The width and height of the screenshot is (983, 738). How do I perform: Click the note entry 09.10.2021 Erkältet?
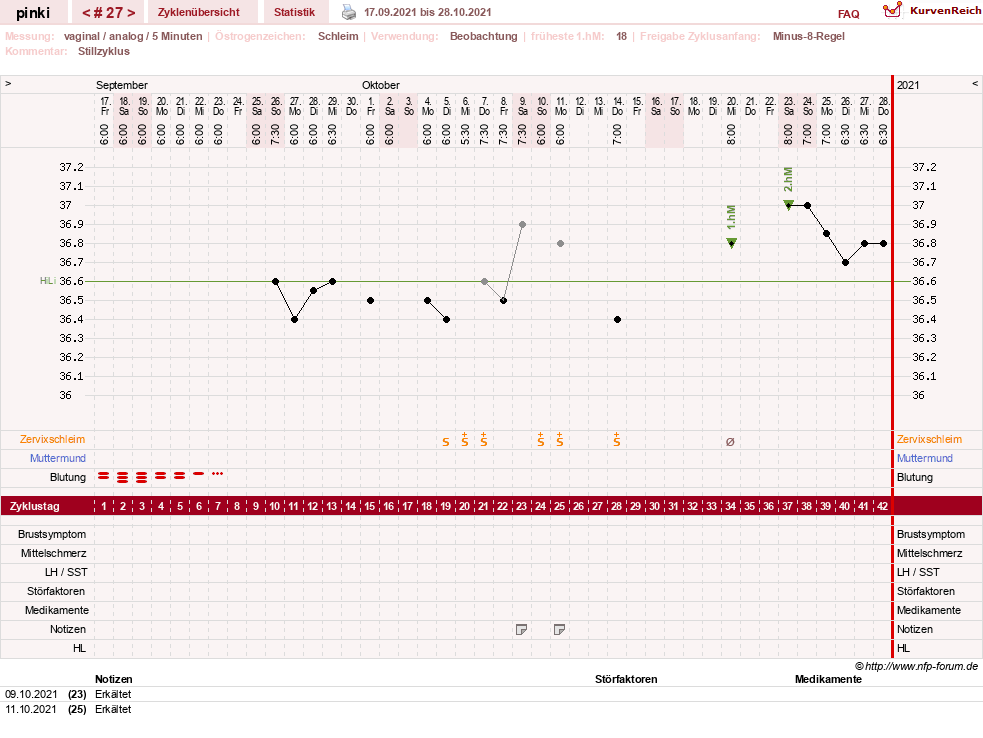pyautogui.click(x=68, y=694)
